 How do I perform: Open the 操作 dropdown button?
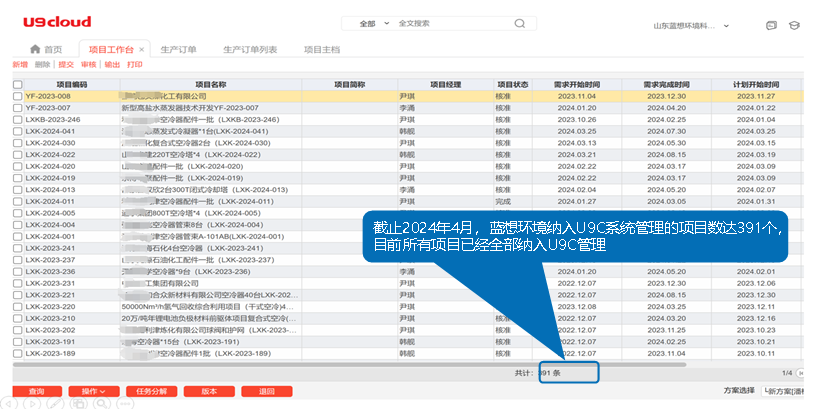93,391
